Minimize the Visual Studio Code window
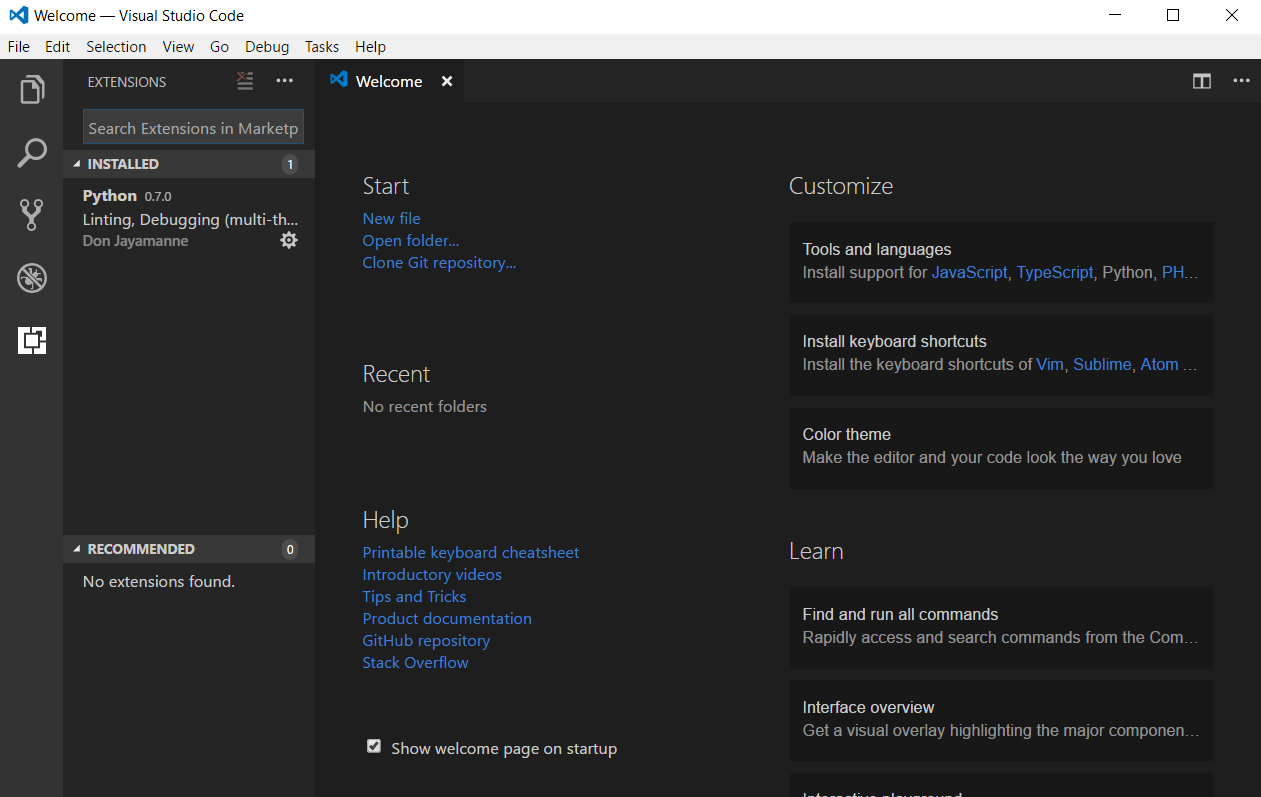This screenshot has height=797, width=1261. [x=1115, y=16]
